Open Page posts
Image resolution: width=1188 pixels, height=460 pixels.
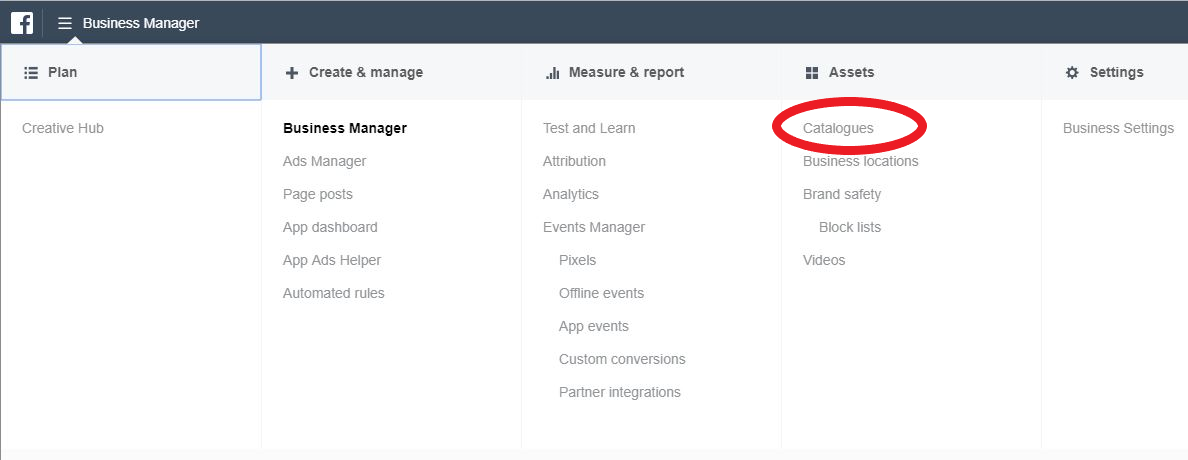[317, 194]
